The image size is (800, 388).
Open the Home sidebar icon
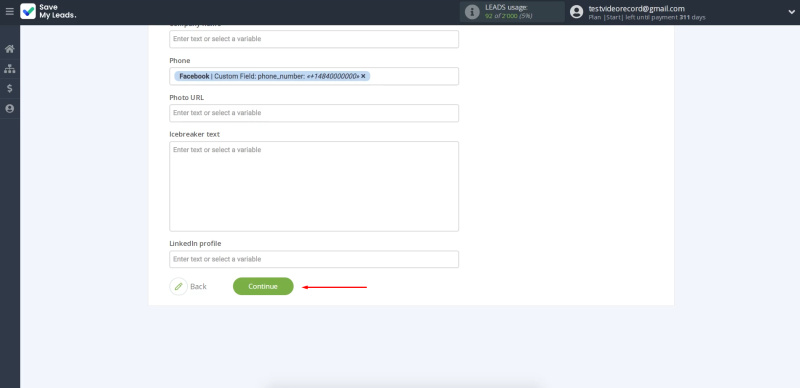point(9,50)
